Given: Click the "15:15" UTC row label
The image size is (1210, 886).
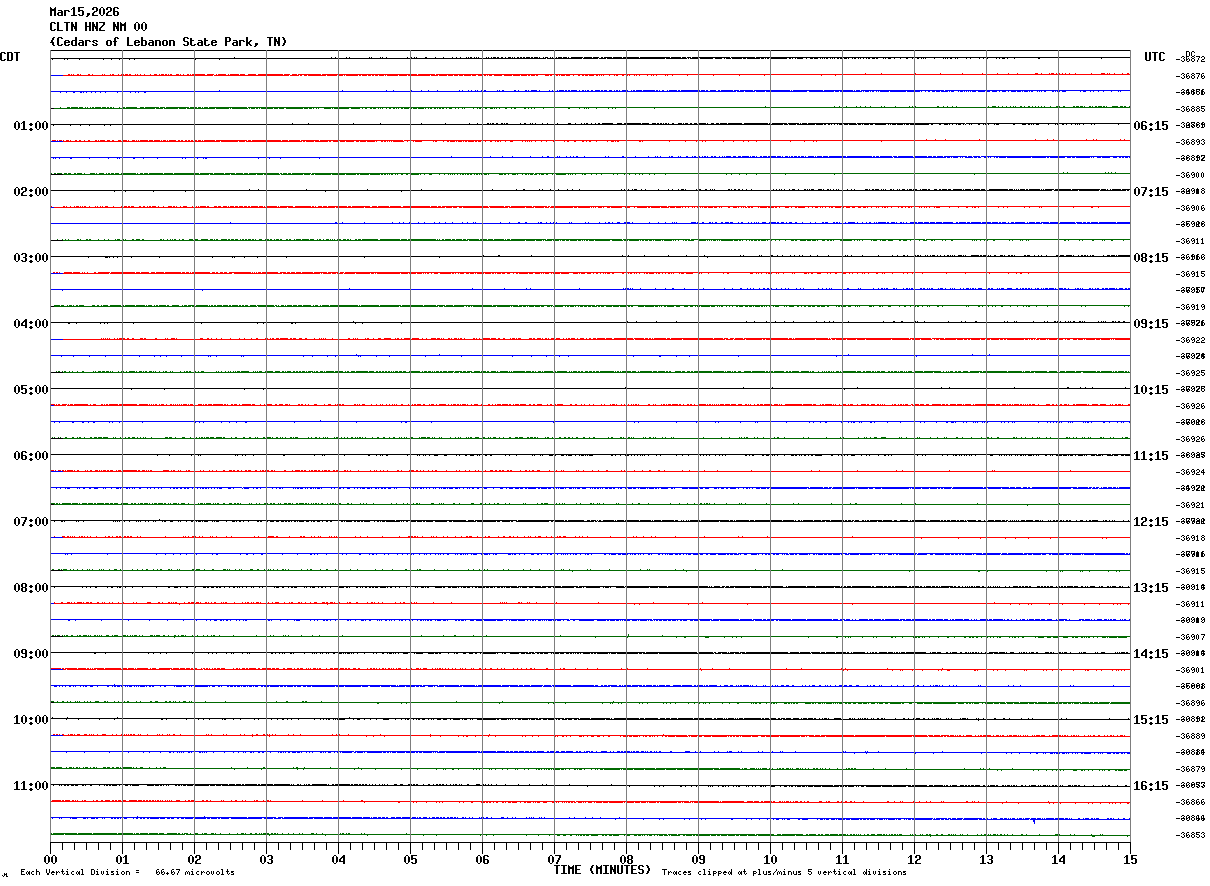Looking at the screenshot, I should pos(1150,720).
